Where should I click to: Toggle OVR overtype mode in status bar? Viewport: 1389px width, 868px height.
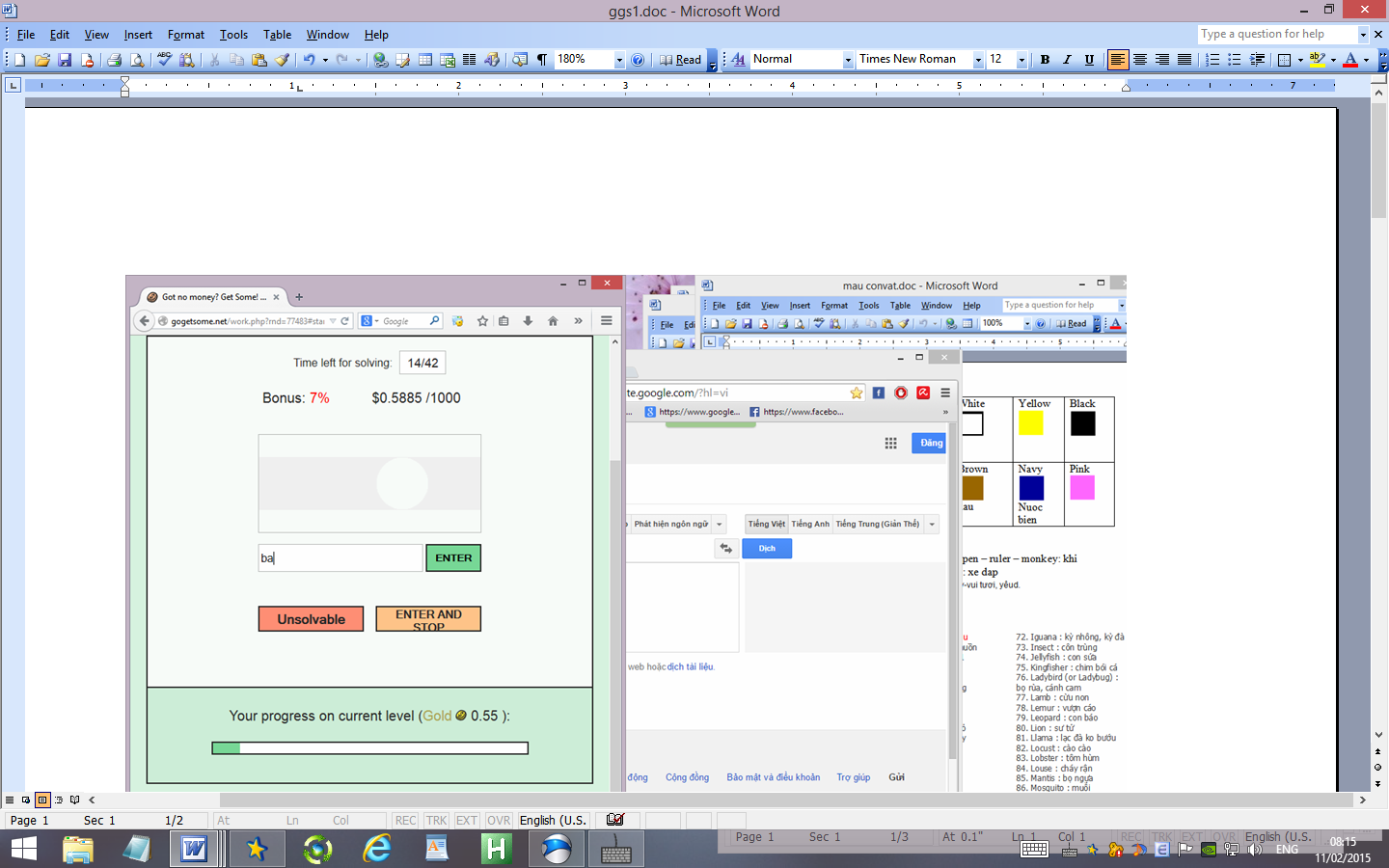pyautogui.click(x=499, y=821)
